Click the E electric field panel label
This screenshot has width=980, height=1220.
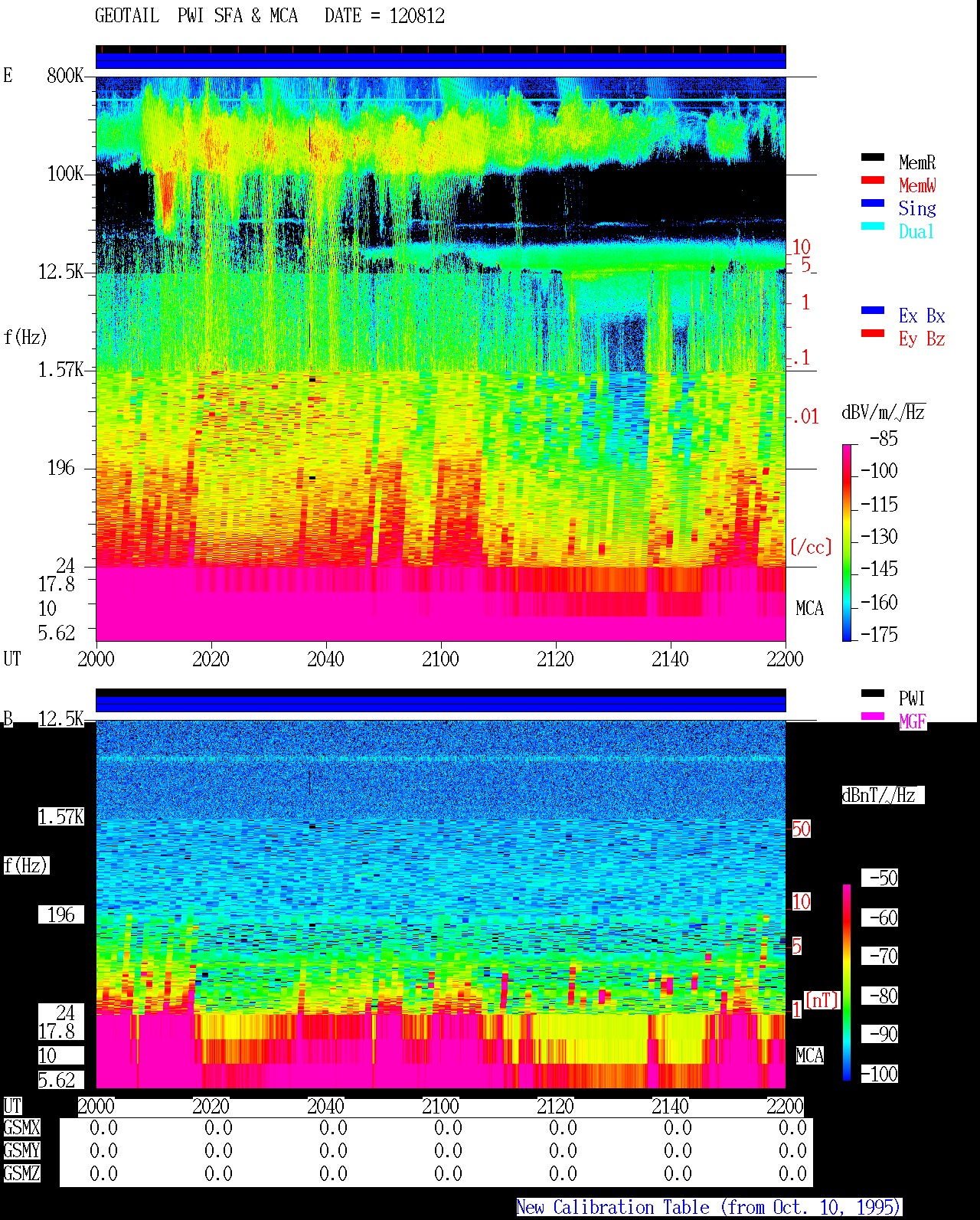click(x=8, y=75)
